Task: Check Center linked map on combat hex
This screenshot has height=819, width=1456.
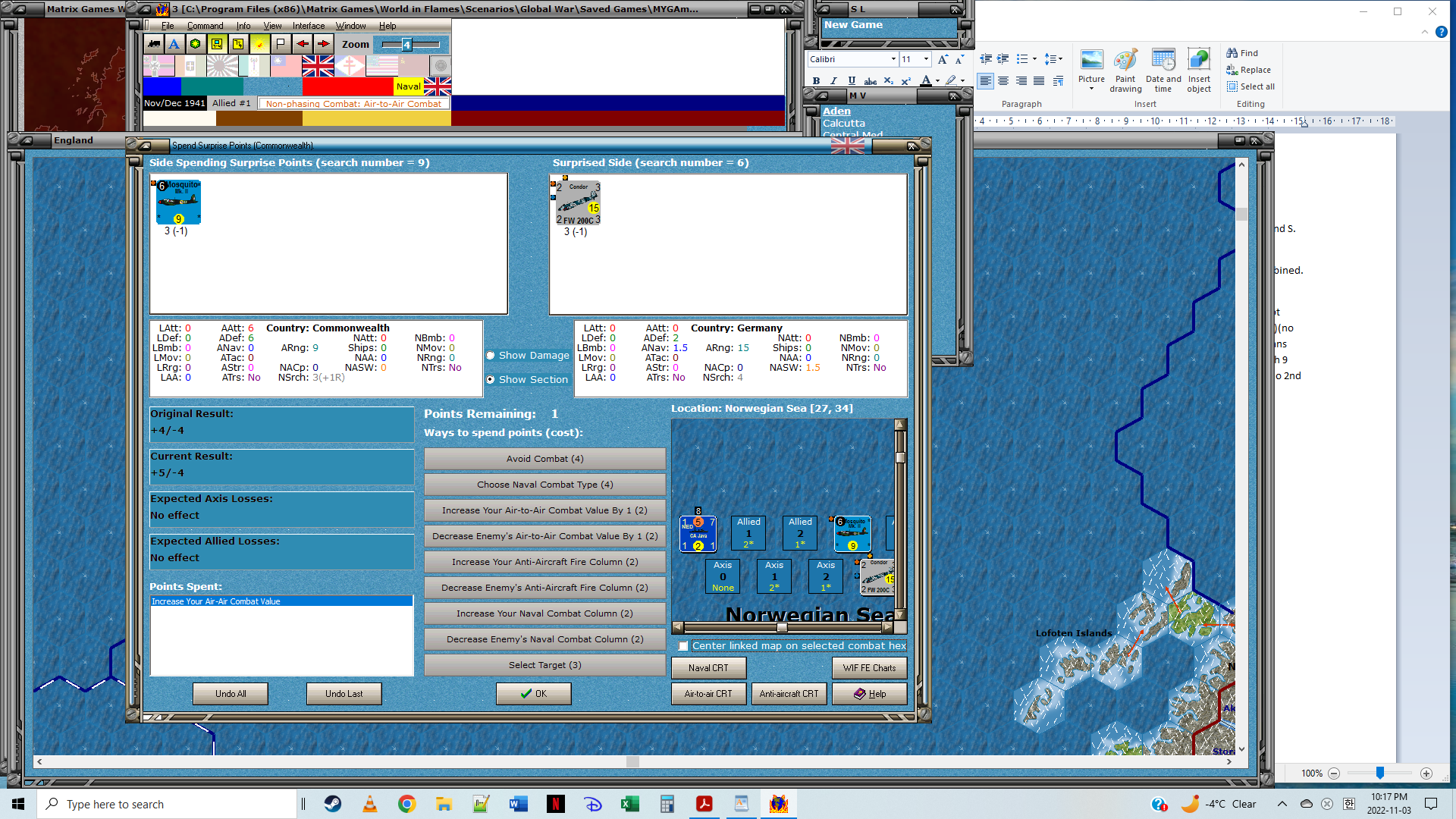Action: coord(683,646)
